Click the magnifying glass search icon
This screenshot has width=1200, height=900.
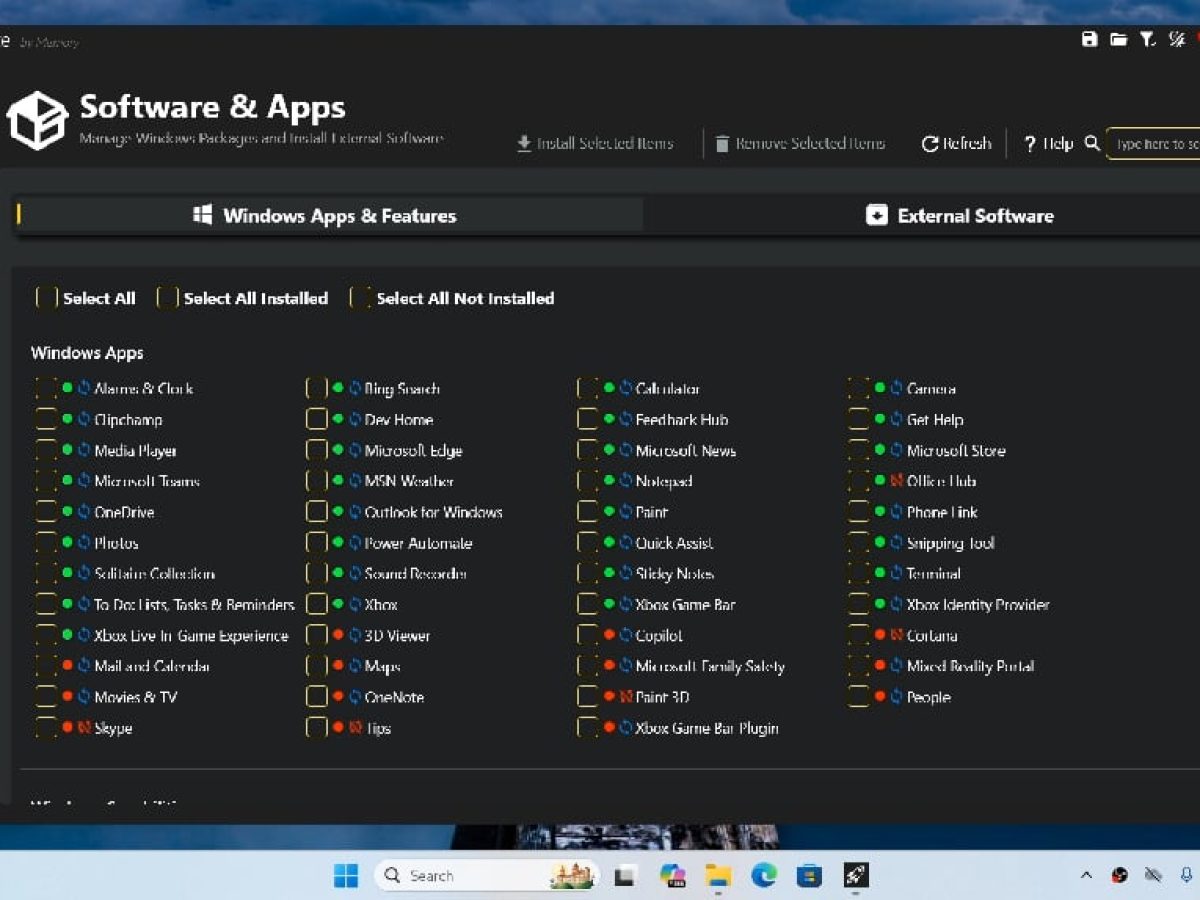point(1092,143)
